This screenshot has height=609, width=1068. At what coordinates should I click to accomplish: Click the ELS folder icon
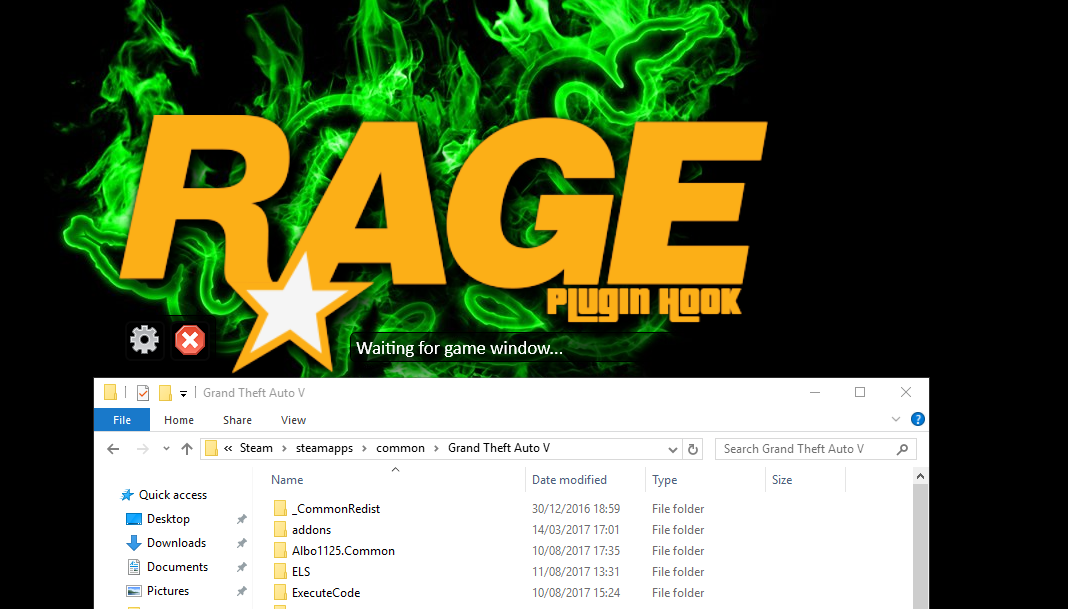pyautogui.click(x=280, y=572)
